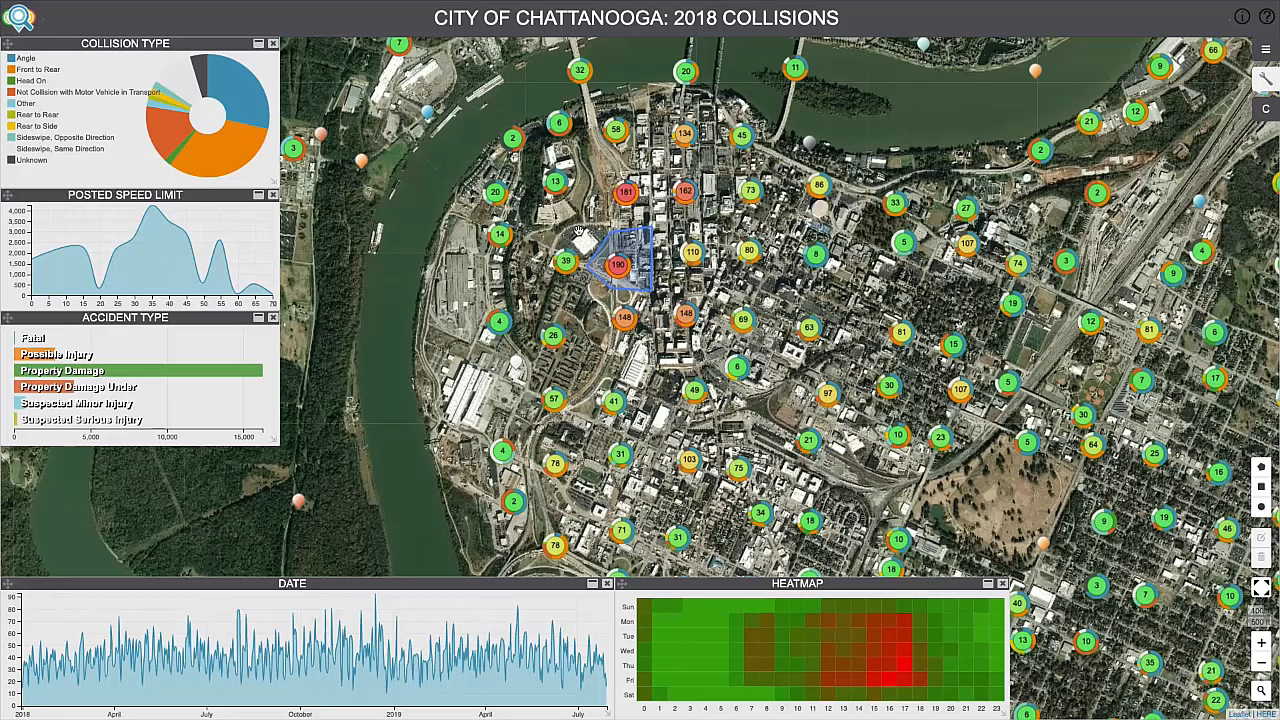
Task: Click the C basemap button
Action: click(1266, 108)
